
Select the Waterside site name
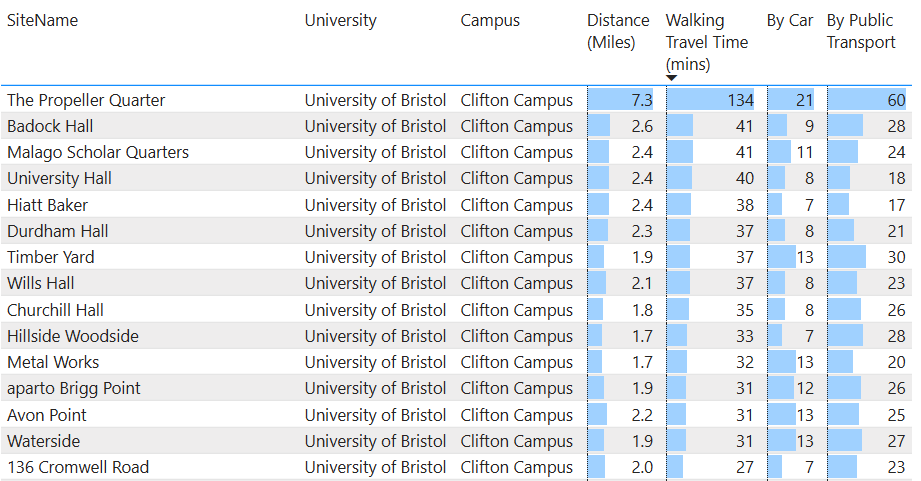43,441
